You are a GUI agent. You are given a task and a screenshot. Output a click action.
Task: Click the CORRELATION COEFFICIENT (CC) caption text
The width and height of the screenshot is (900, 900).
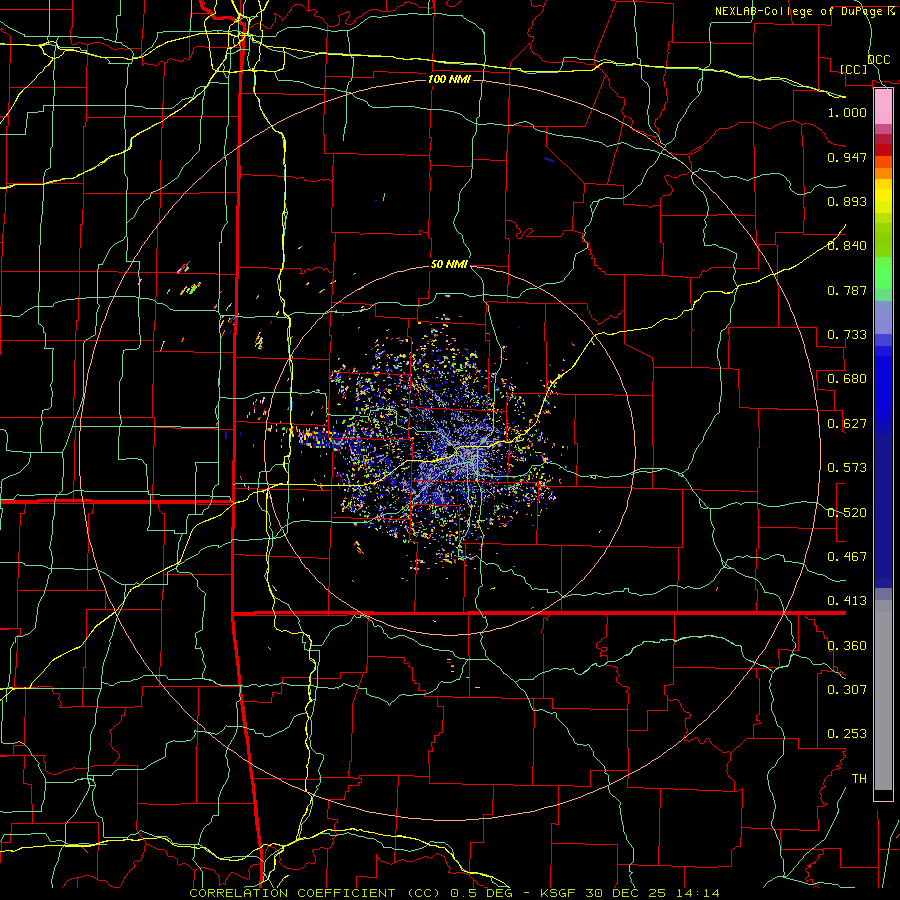point(315,893)
